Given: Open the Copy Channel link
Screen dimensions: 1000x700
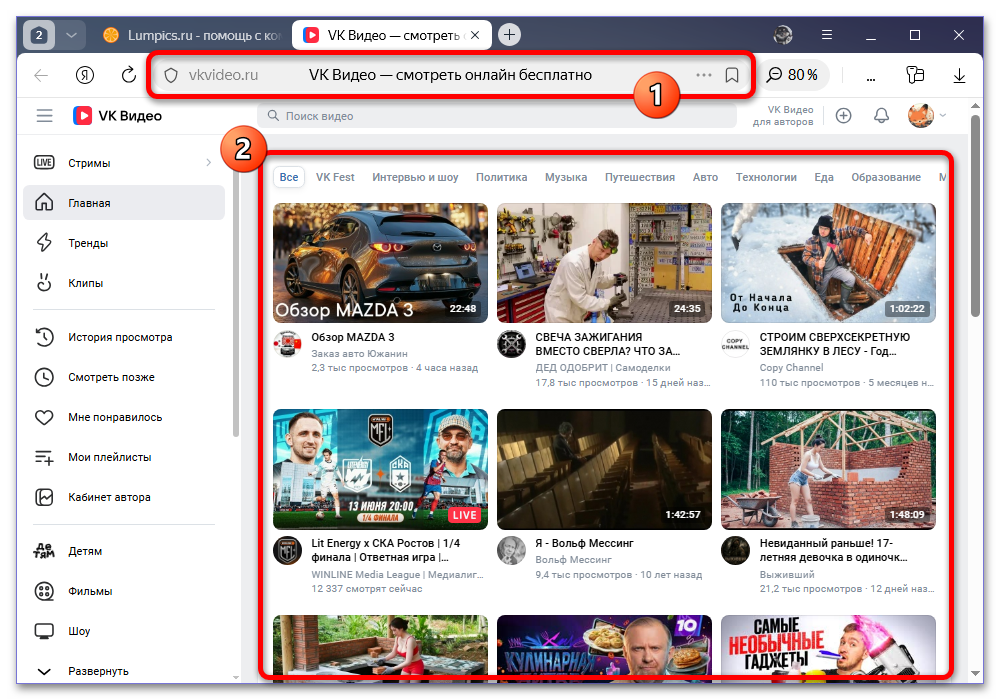Looking at the screenshot, I should pyautogui.click(x=791, y=368).
